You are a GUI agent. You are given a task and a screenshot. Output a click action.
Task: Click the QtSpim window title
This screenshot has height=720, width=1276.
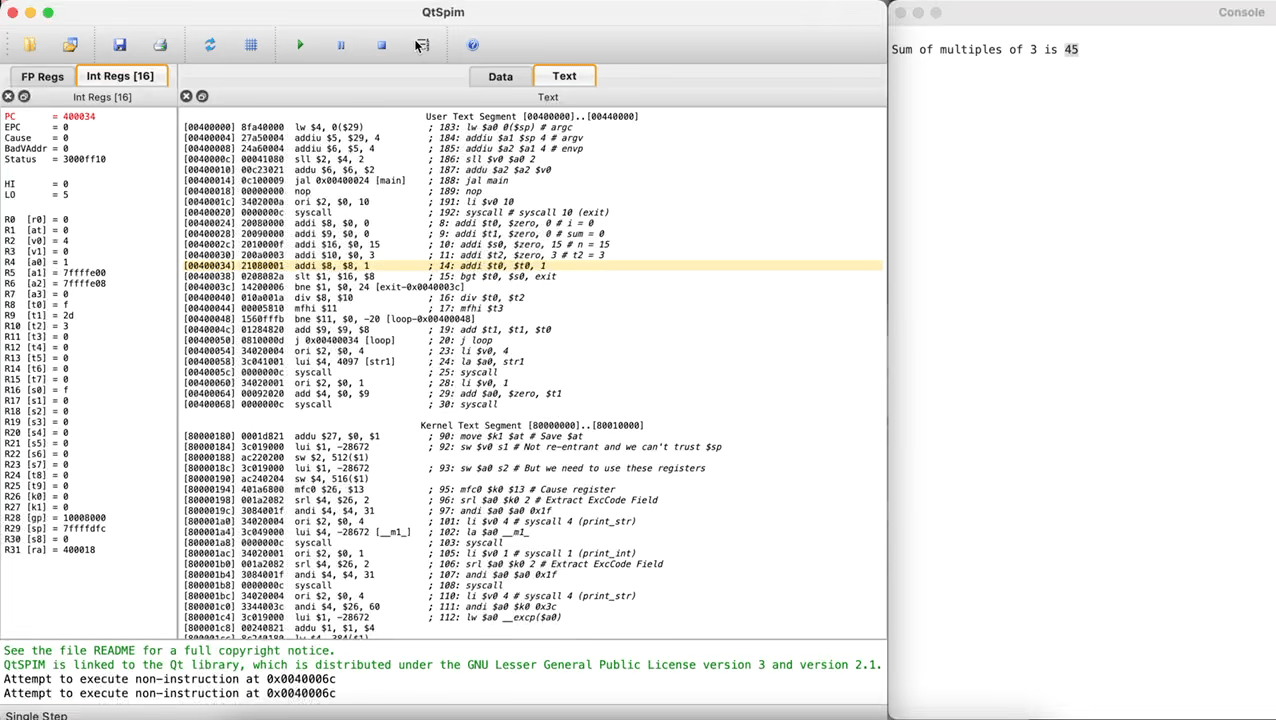(x=443, y=12)
